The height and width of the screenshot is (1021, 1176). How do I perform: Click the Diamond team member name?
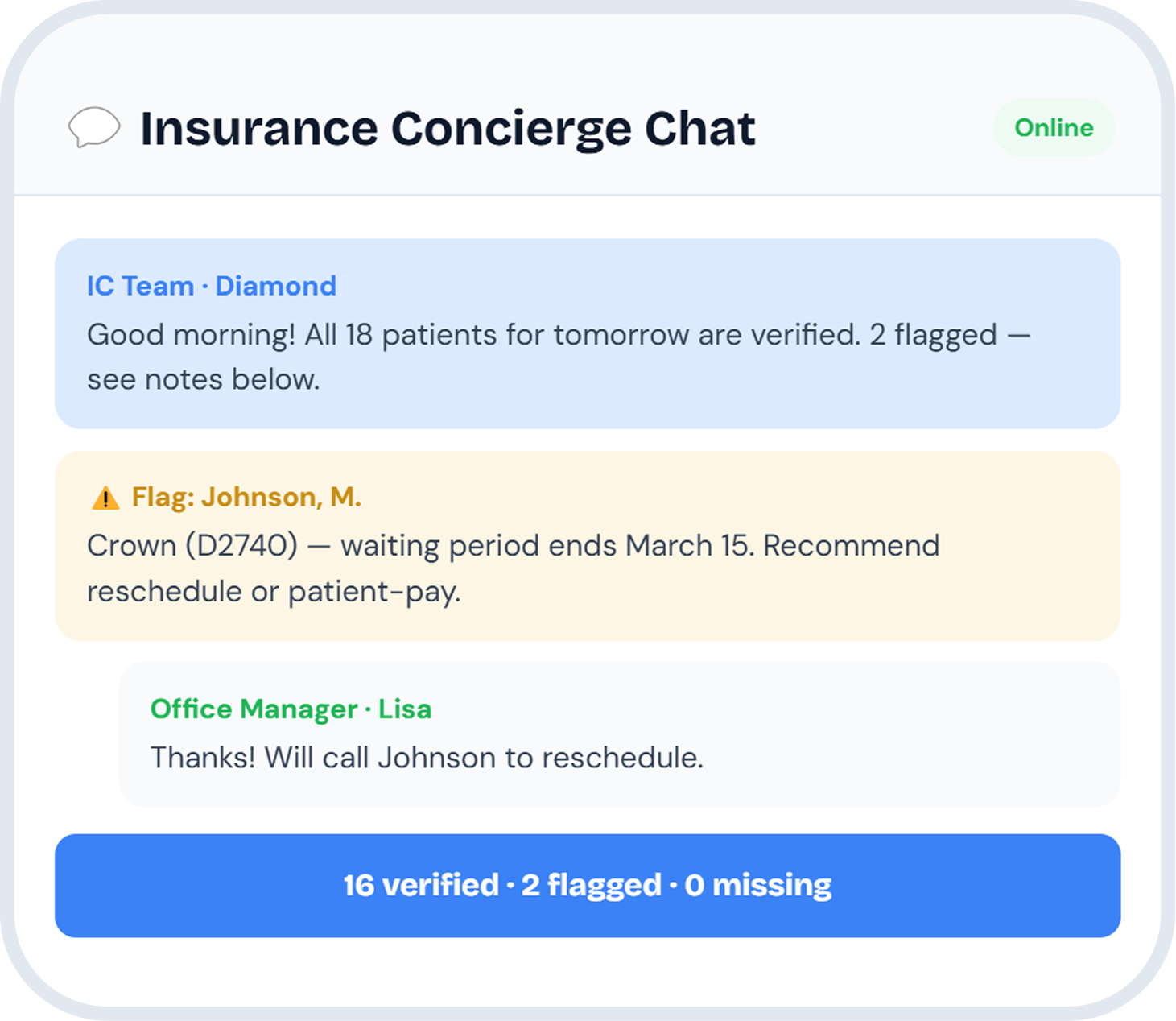coord(276,286)
